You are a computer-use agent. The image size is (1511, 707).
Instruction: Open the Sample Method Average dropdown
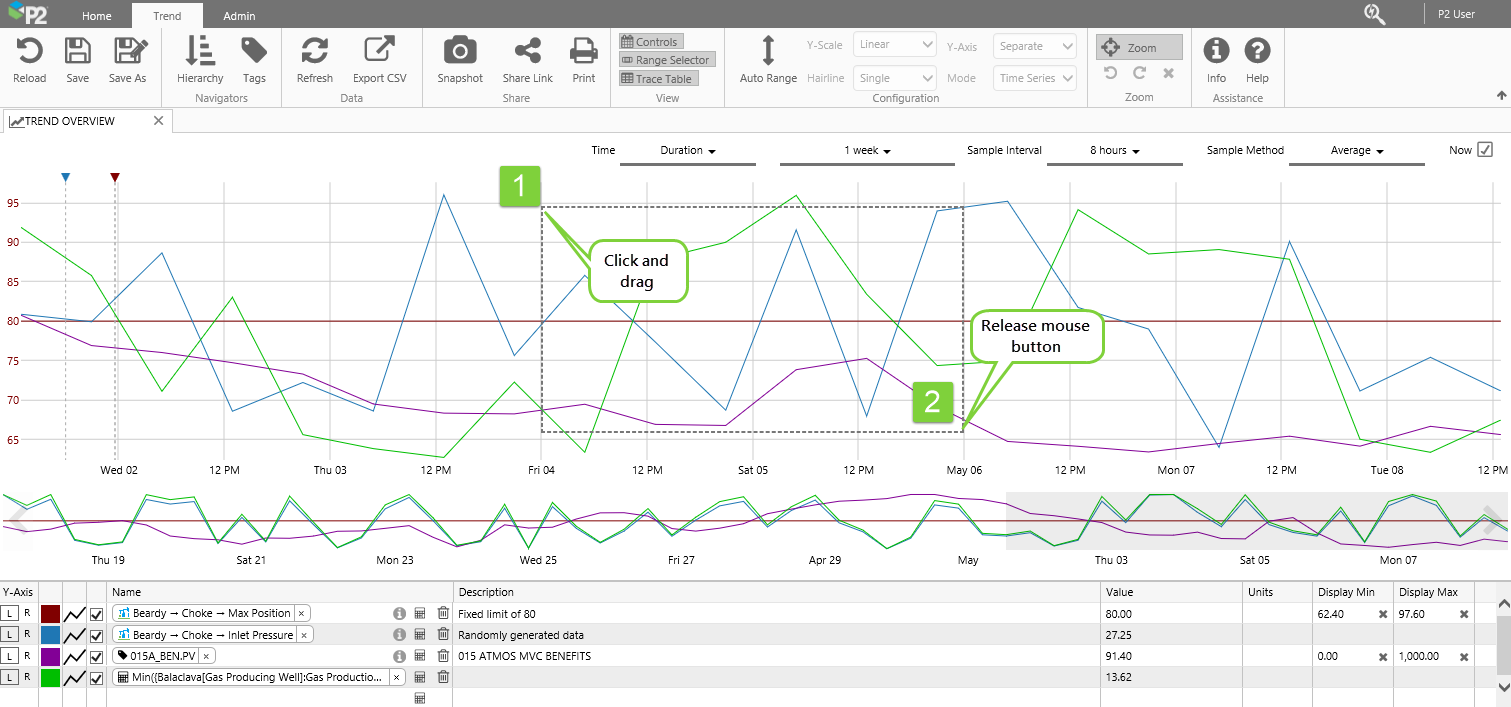pos(1356,151)
